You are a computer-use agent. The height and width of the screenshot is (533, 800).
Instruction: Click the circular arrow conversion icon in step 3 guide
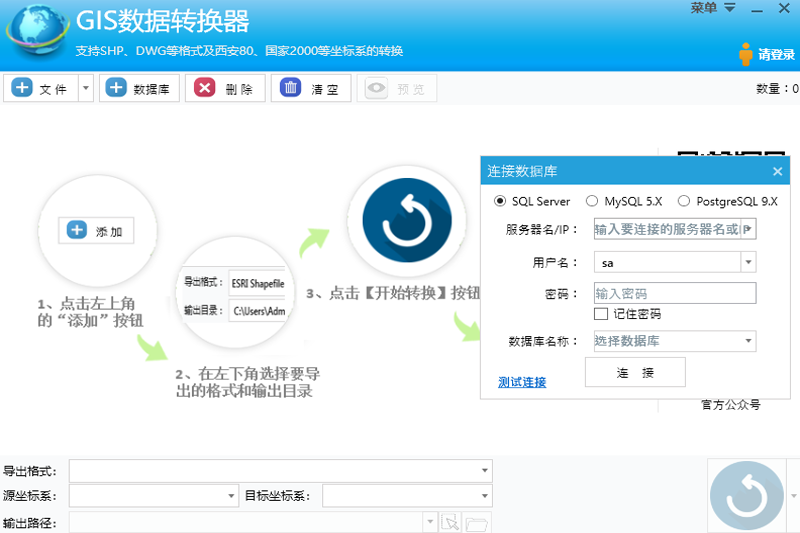pos(407,220)
